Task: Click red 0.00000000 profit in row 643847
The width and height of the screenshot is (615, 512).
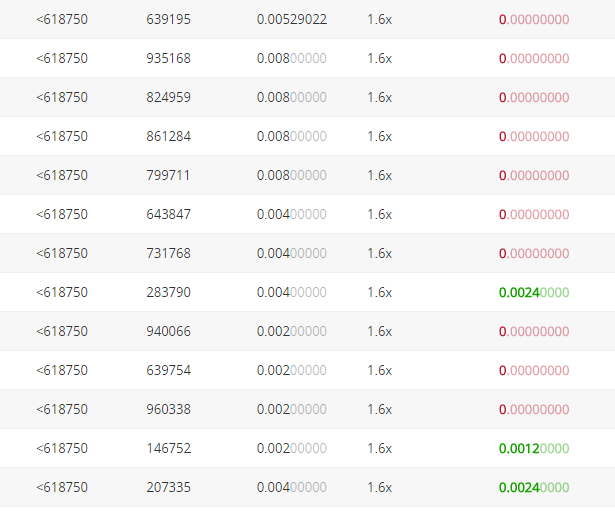Action: 534,214
